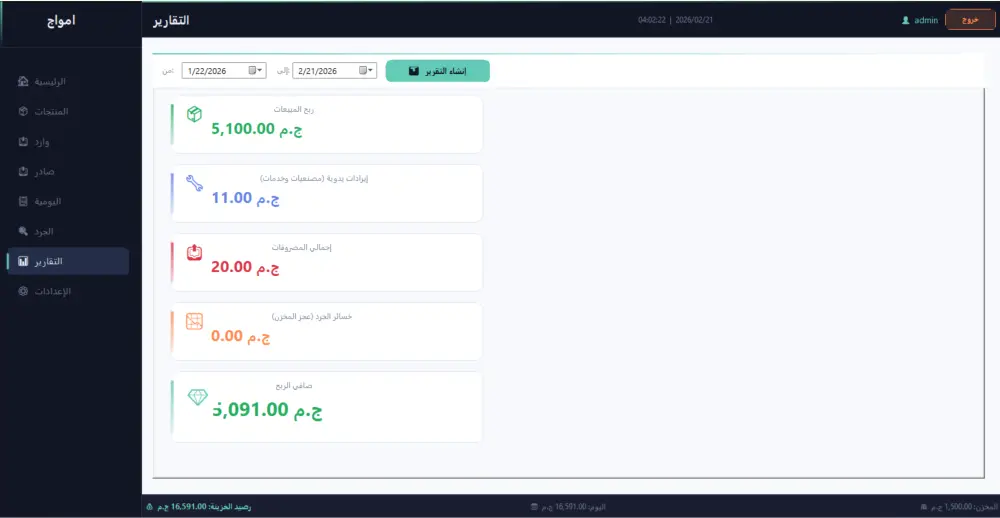Click the red upload icon on إجمالي المصروفات card
Viewport: 1000px width, 518px height.
[194, 253]
